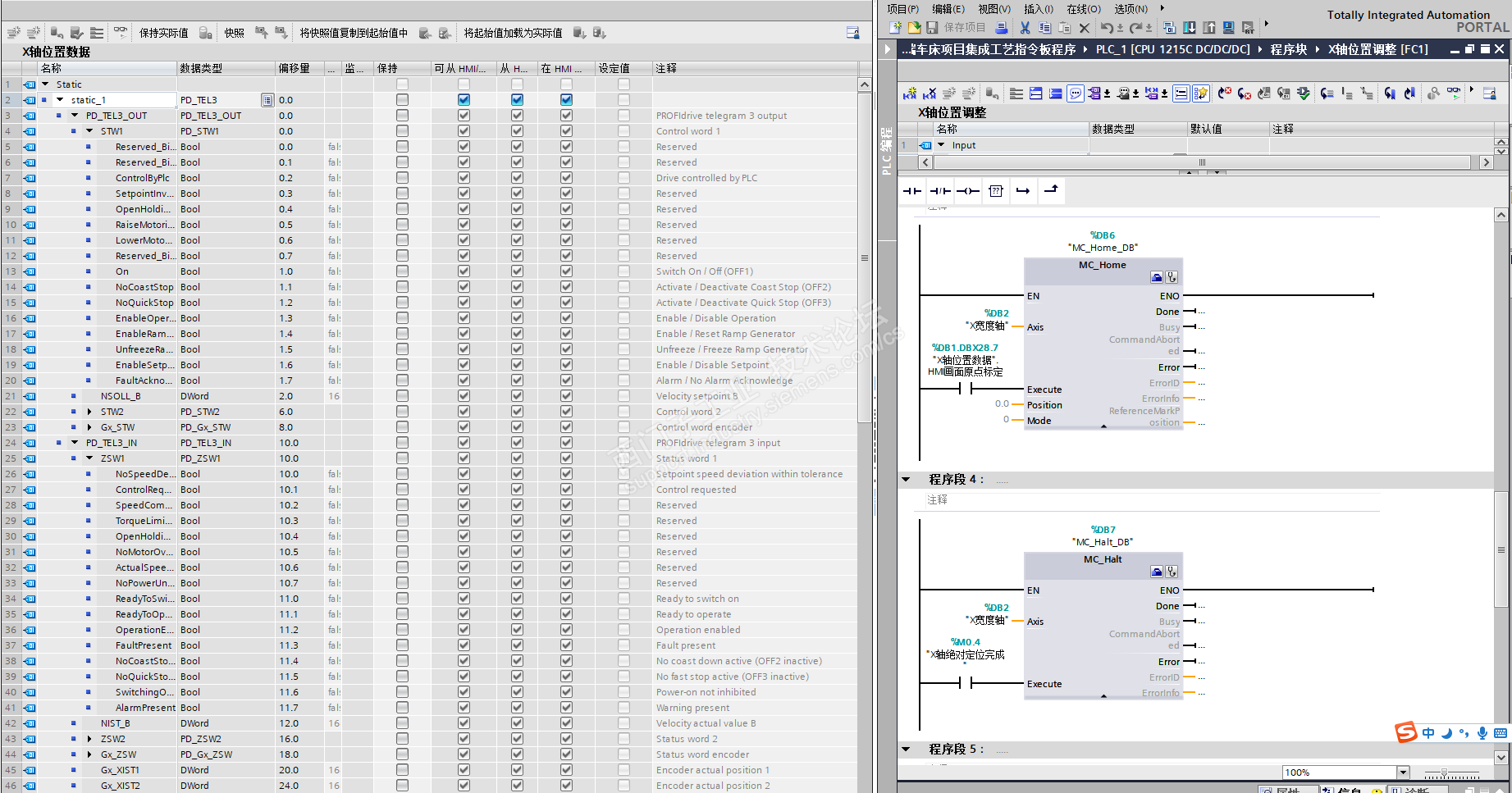Toggle HMI writable checkbox for static_1
Image resolution: width=1512 pixels, height=793 pixels.
coord(517,100)
